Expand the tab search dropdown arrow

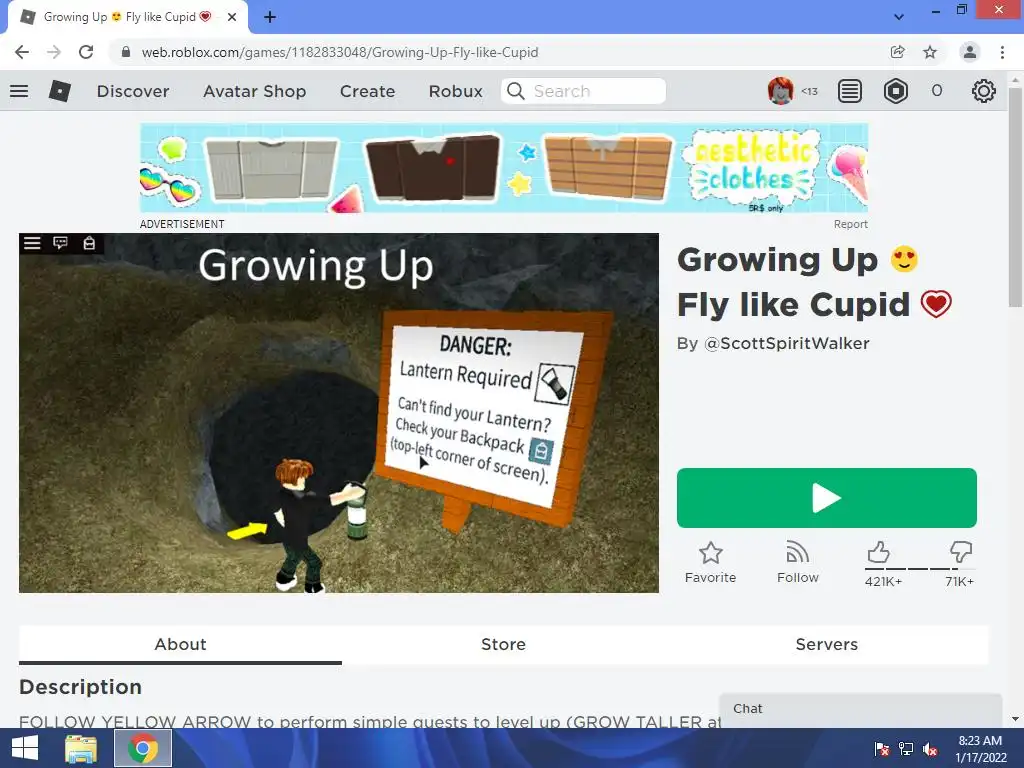tap(899, 17)
